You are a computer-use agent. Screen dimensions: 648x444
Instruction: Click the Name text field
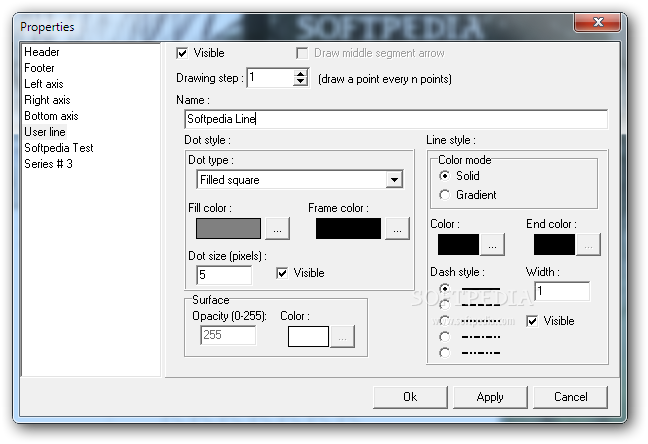coord(396,119)
